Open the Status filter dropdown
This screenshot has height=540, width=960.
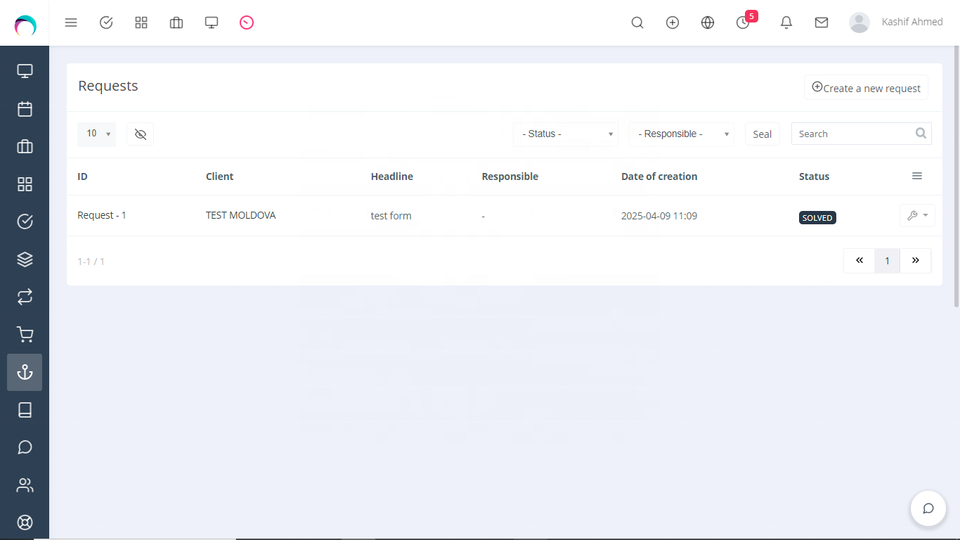coord(567,134)
